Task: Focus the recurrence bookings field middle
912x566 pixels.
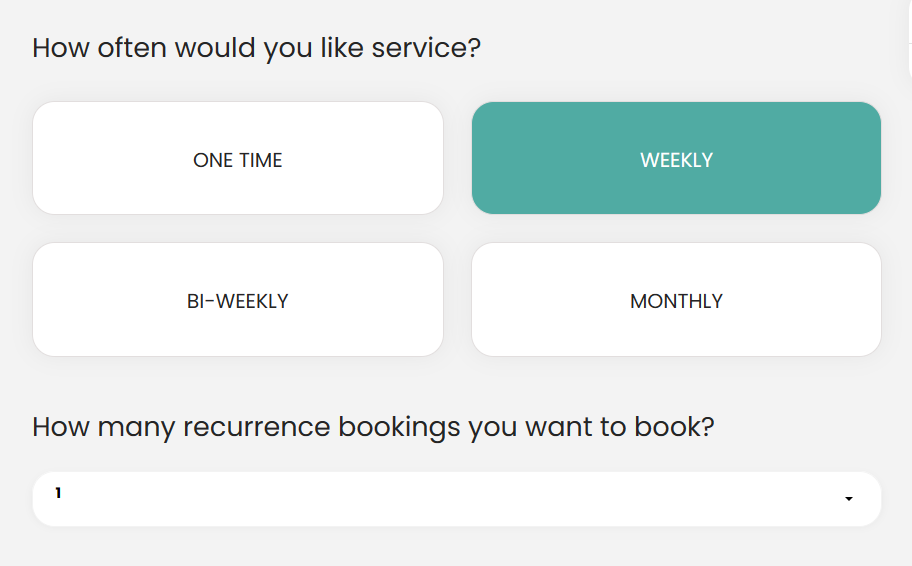Action: pyautogui.click(x=457, y=499)
